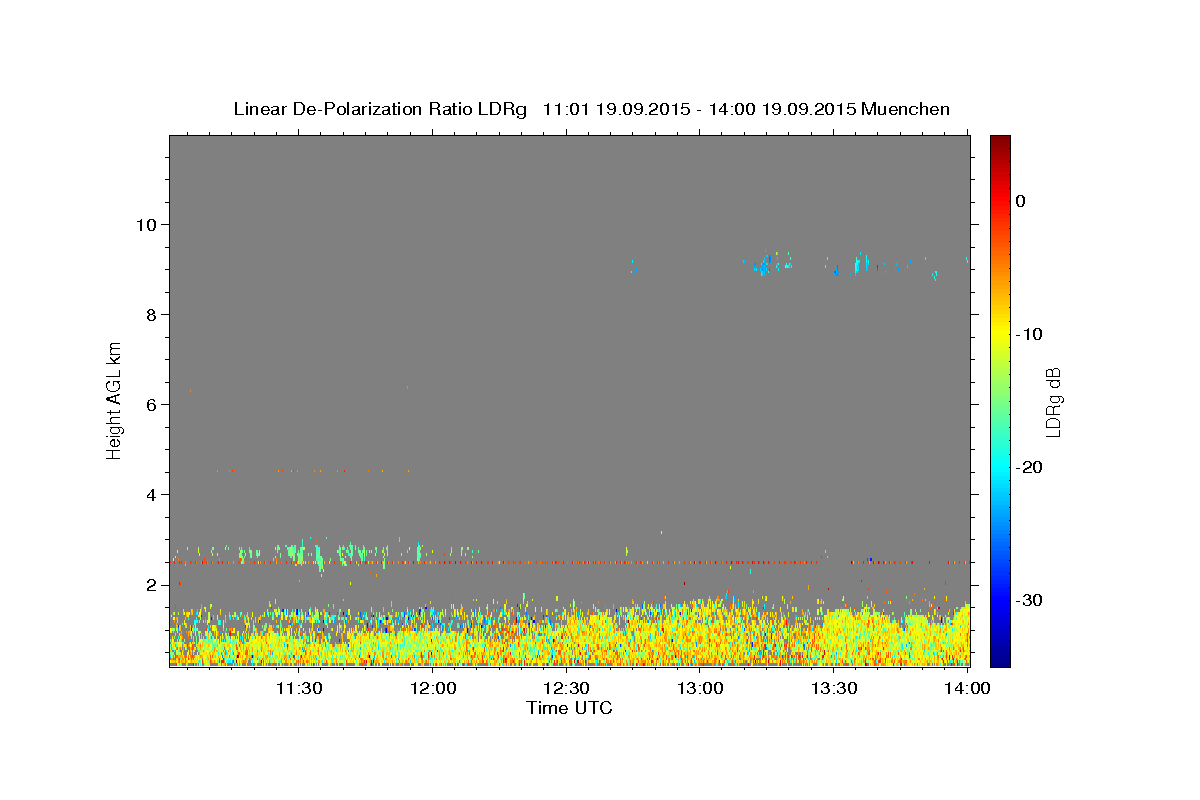Click the dark blue bottom of colorbar
The height and width of the screenshot is (800, 1200).
pyautogui.click(x=1000, y=658)
